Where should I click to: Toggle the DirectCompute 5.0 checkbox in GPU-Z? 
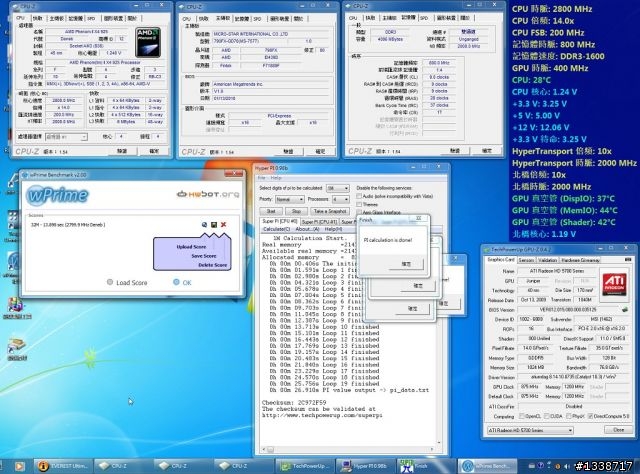pos(590,416)
